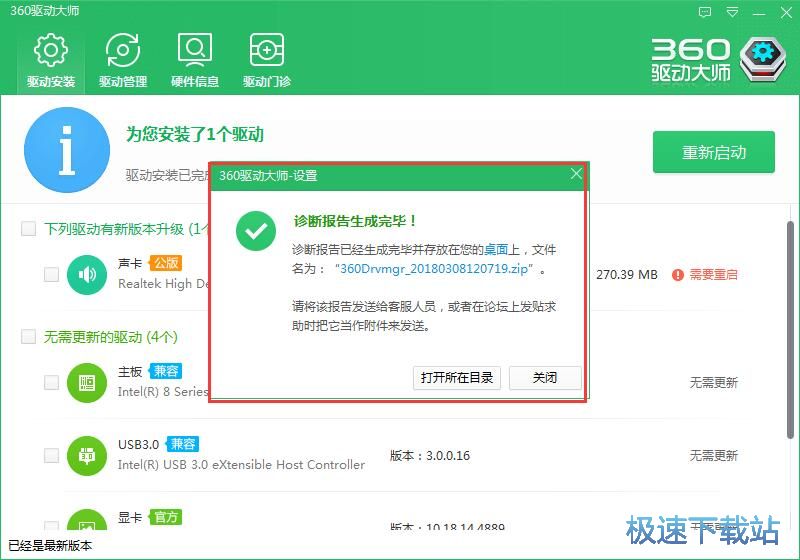
Task: Click the 诊断报告生成完毕！ heading
Action: point(355,221)
